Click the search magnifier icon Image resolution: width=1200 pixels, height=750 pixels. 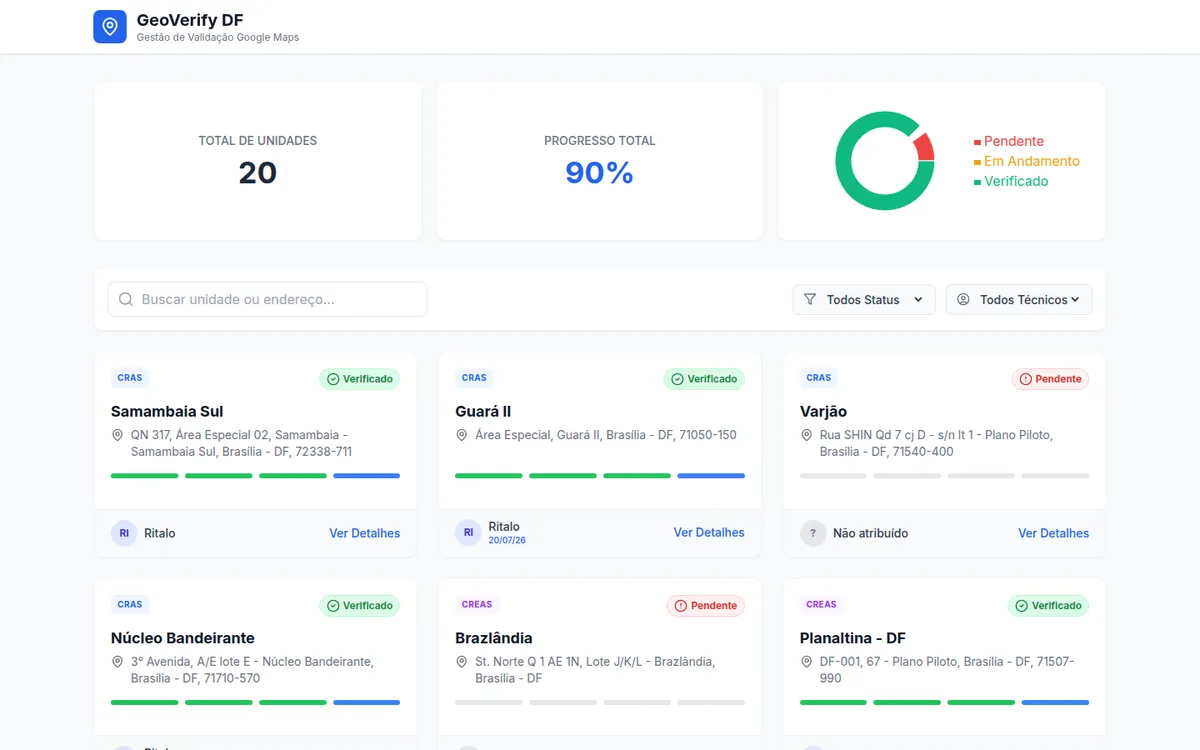click(x=126, y=299)
